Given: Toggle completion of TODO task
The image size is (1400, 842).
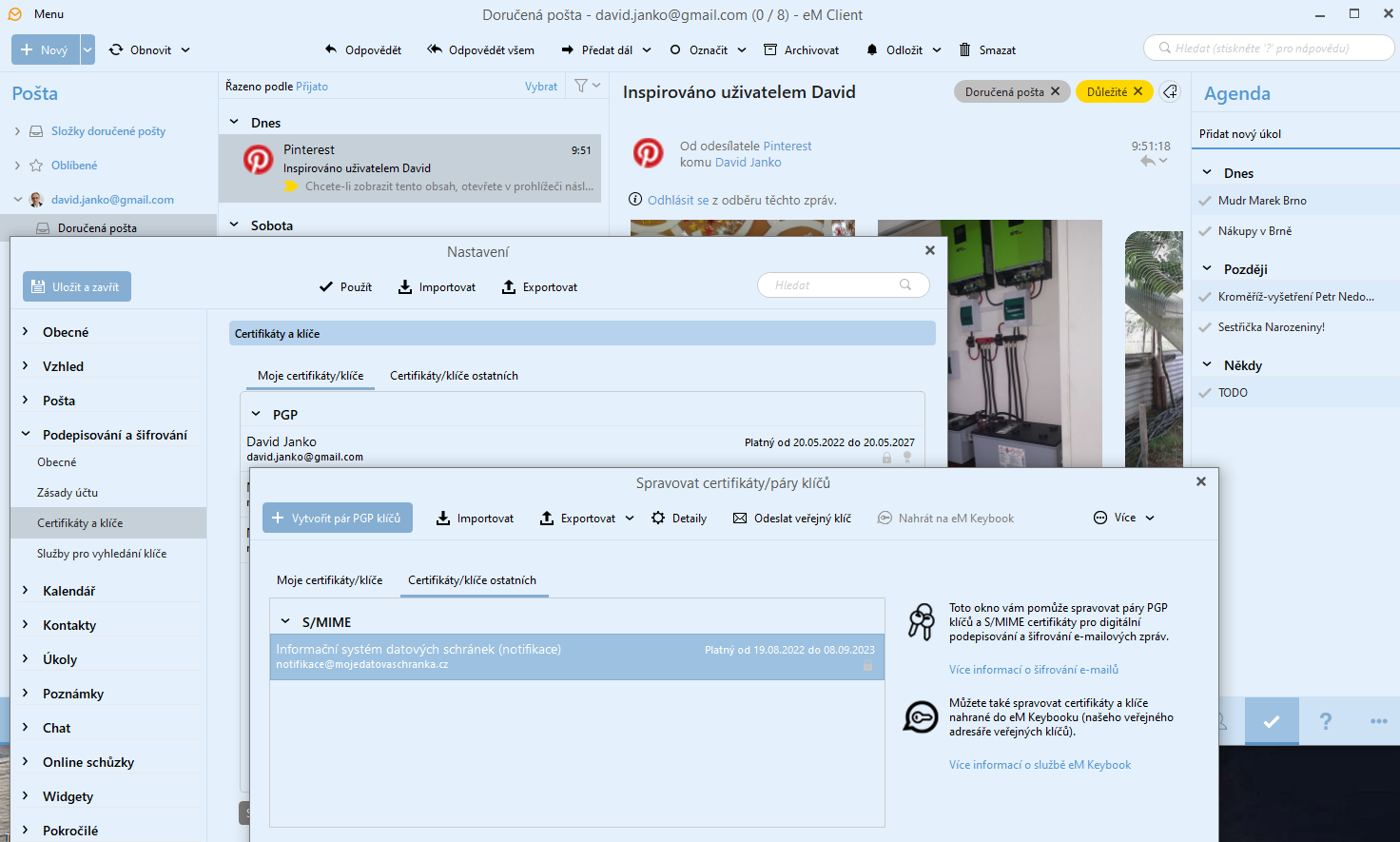Looking at the screenshot, I should click(x=1205, y=393).
